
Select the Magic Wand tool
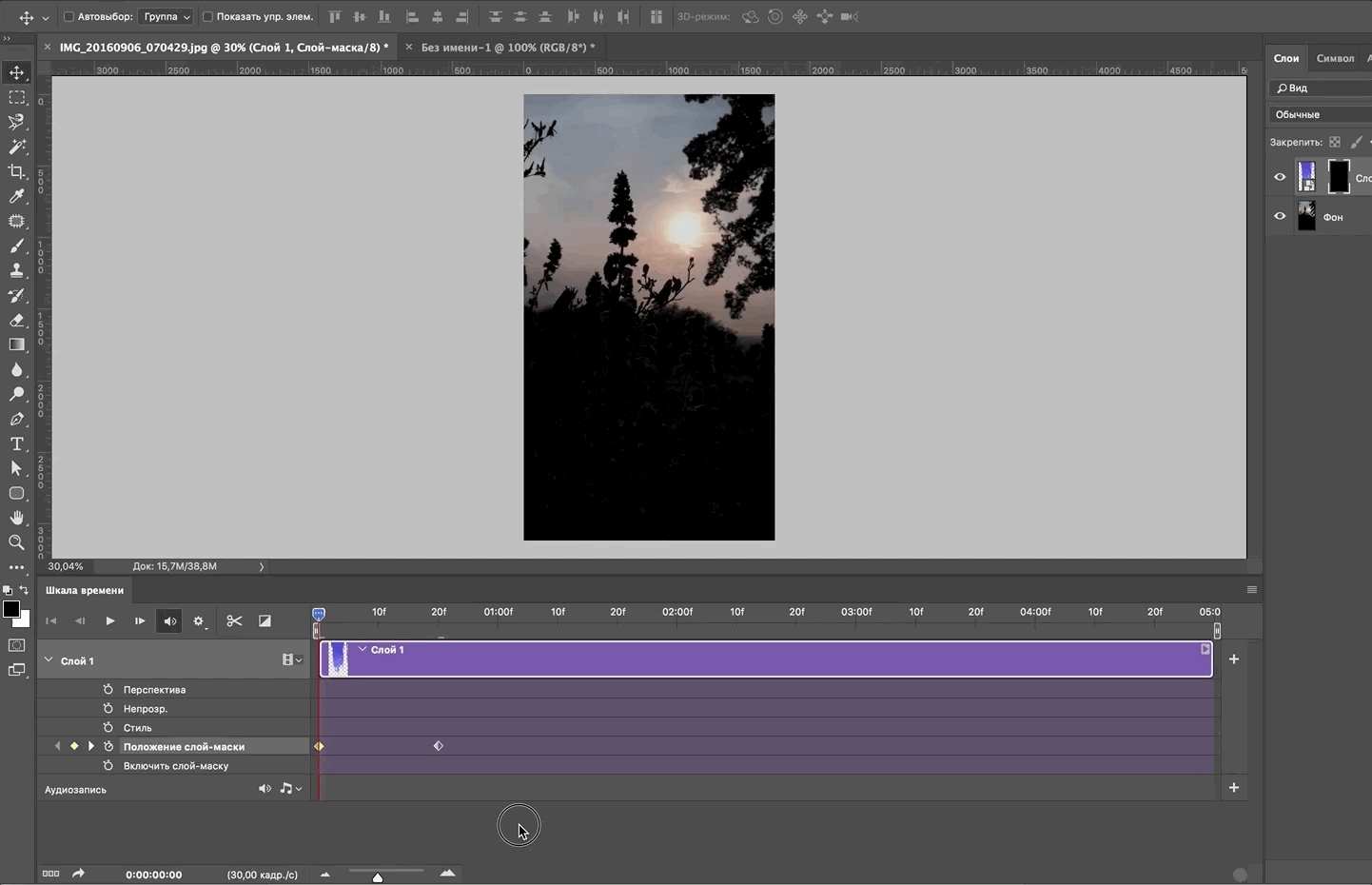point(17,147)
